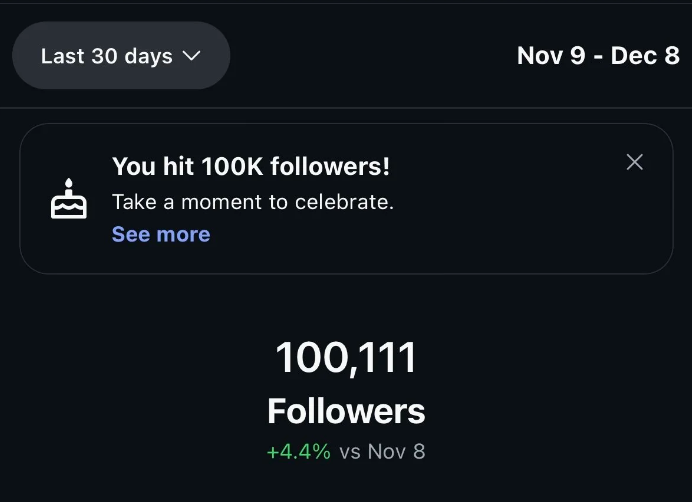Click the chevron arrow beside "Last 30 days"
This screenshot has height=502, width=692.
click(x=193, y=57)
